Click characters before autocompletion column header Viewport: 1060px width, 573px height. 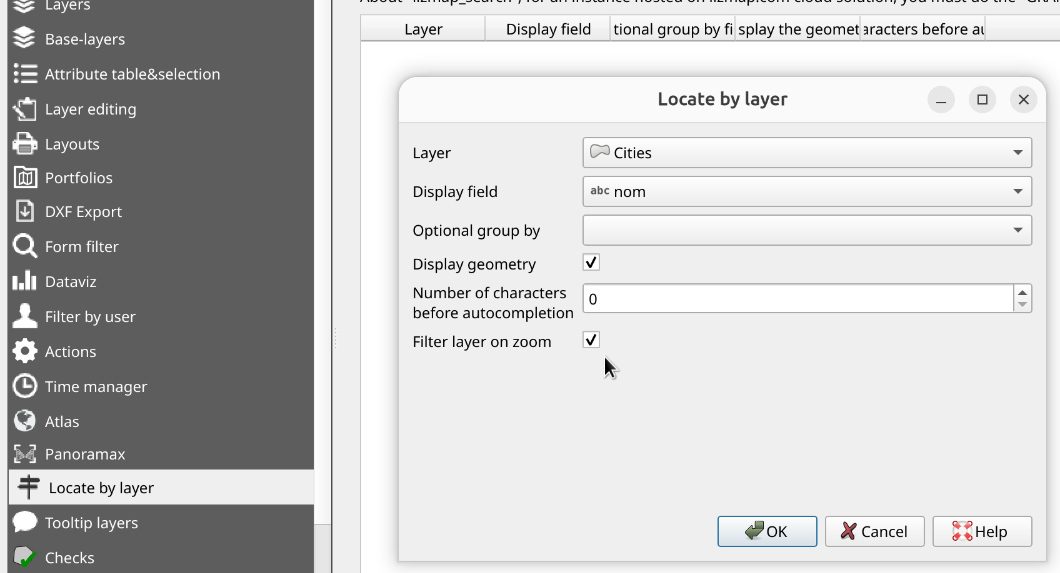tap(922, 29)
